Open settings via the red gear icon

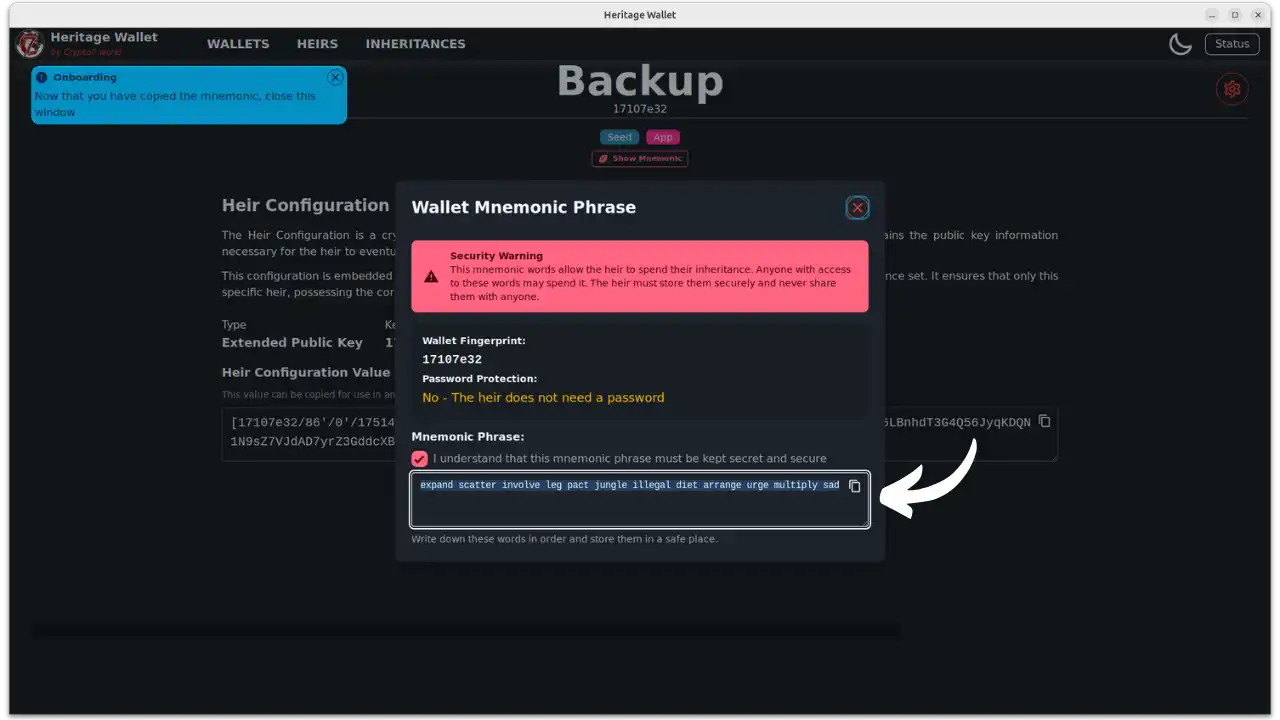[1232, 89]
